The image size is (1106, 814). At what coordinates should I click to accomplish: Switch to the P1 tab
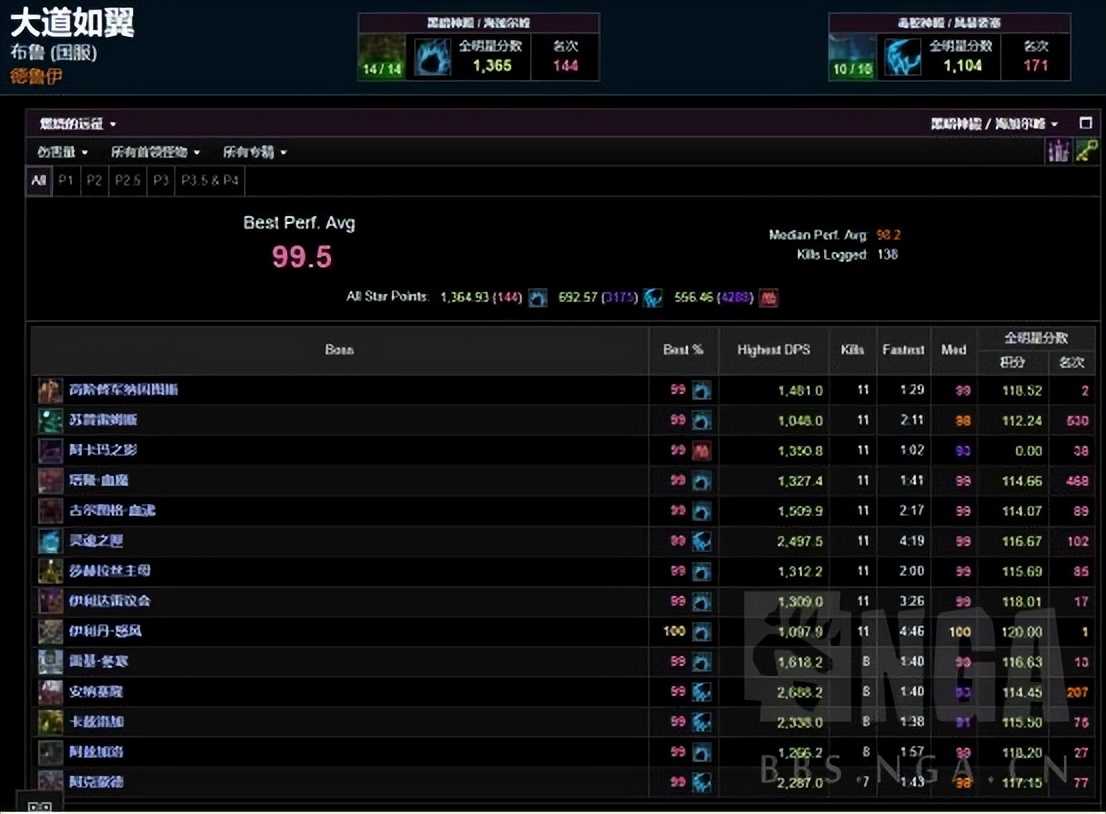66,181
